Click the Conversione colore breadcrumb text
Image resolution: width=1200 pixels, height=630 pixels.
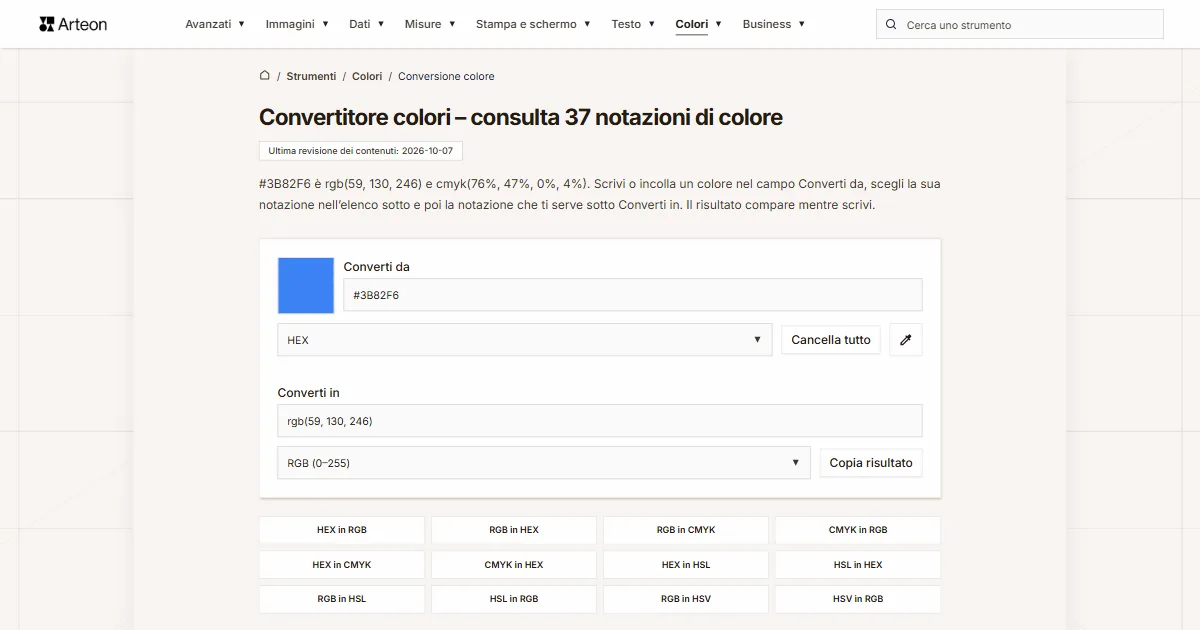pos(446,76)
